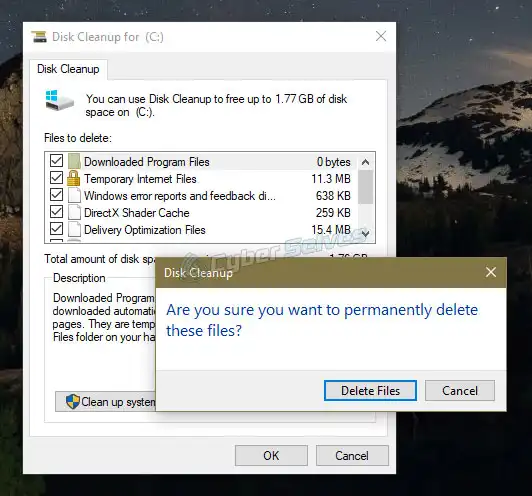Select the Delivery Optimization Files row

point(201,230)
